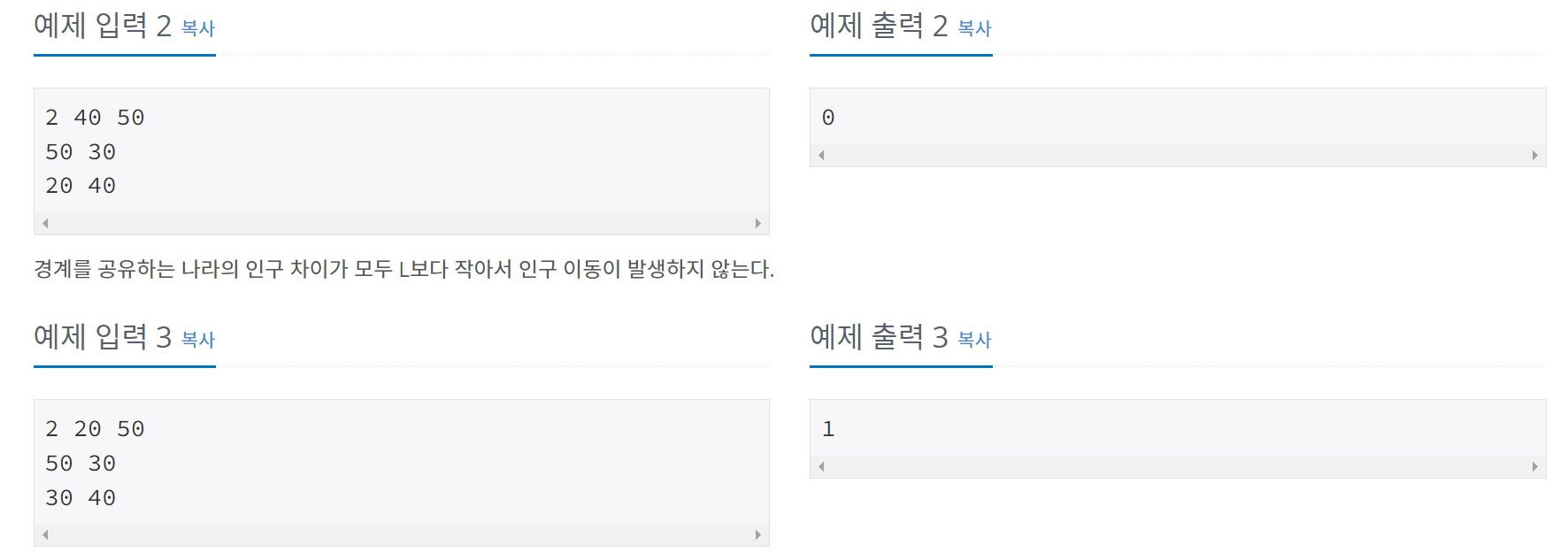Click the scrollbar track below sample input 2
The height and width of the screenshot is (560, 1568).
[398, 223]
